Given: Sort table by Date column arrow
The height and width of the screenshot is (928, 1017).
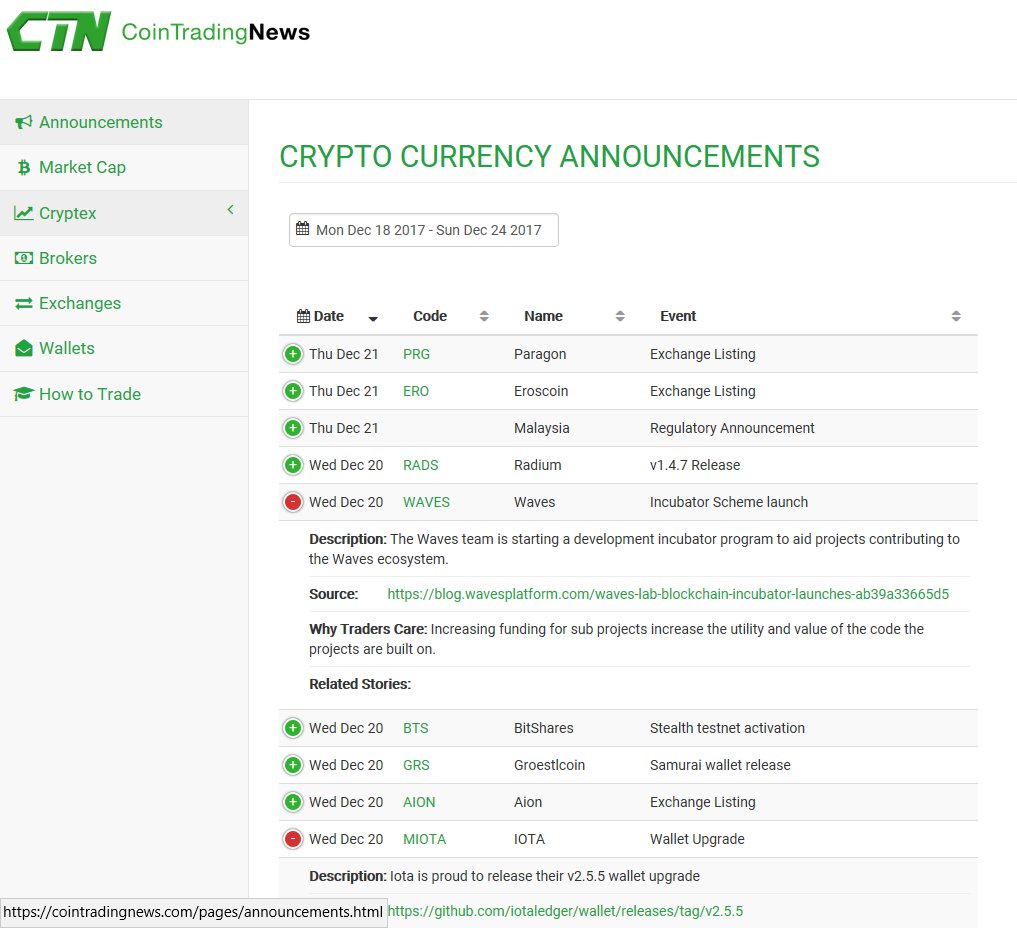Looking at the screenshot, I should click(373, 318).
